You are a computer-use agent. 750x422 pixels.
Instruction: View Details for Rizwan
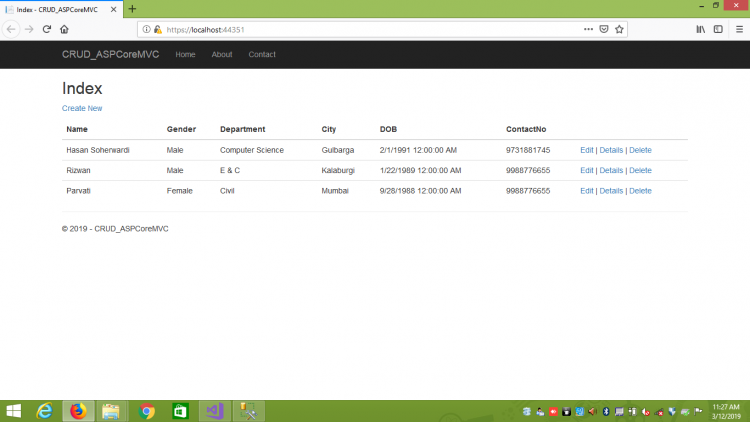click(611, 170)
